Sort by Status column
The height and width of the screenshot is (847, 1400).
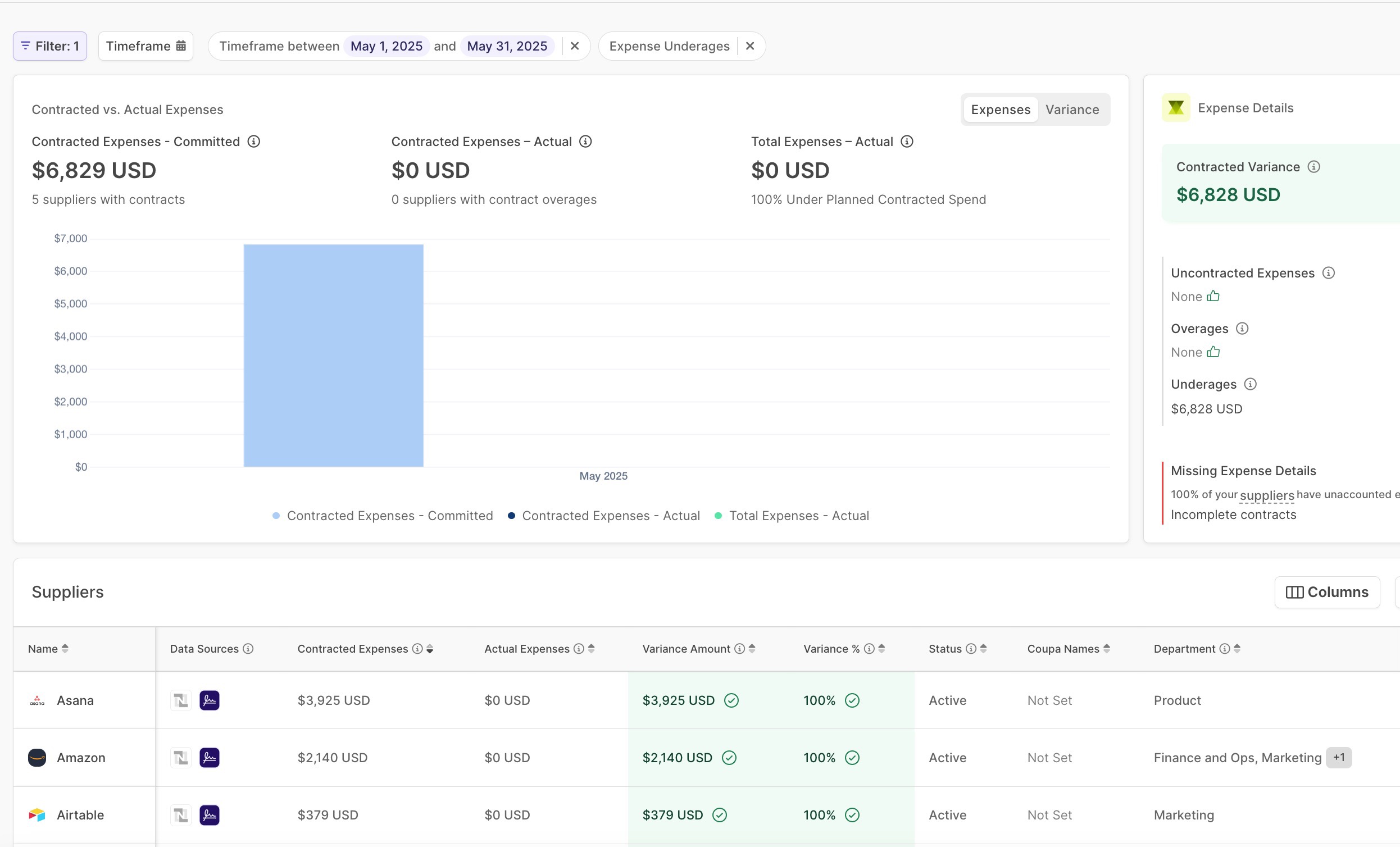coord(983,649)
